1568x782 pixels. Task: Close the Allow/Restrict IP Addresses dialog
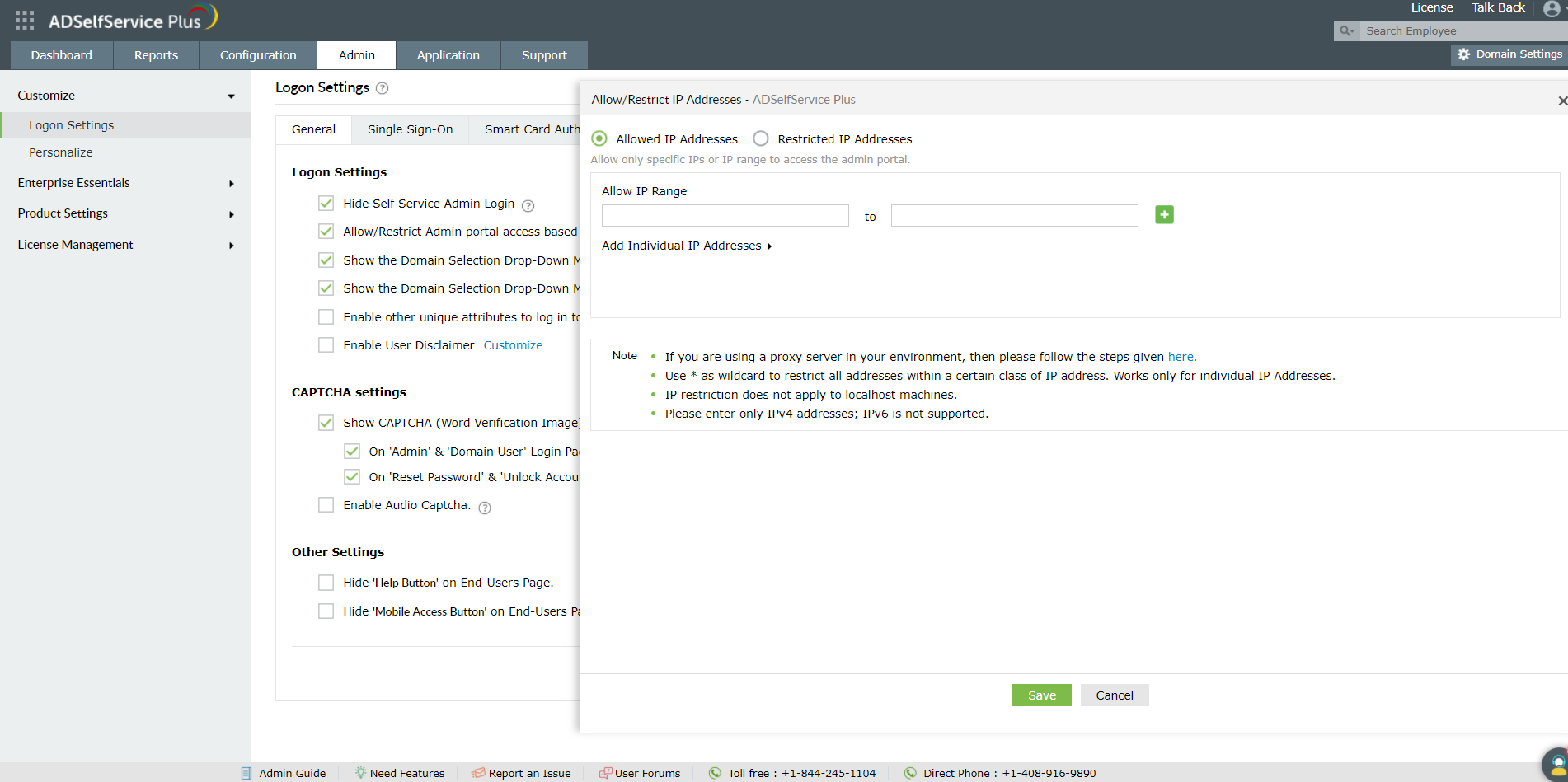[x=1561, y=101]
